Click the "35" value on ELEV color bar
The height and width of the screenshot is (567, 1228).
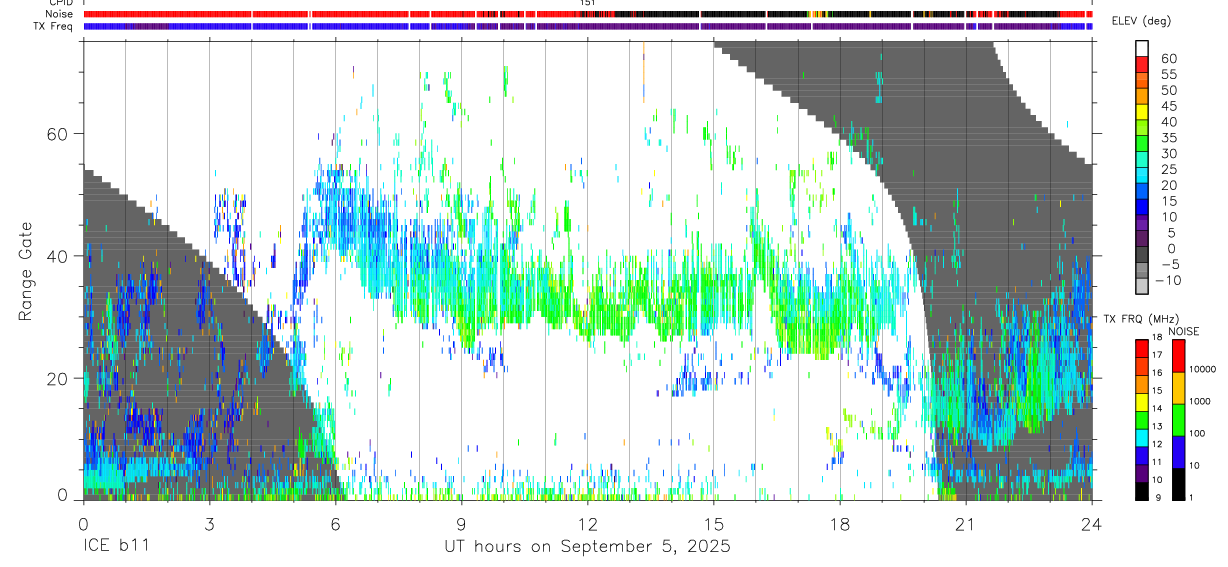coord(1167,138)
